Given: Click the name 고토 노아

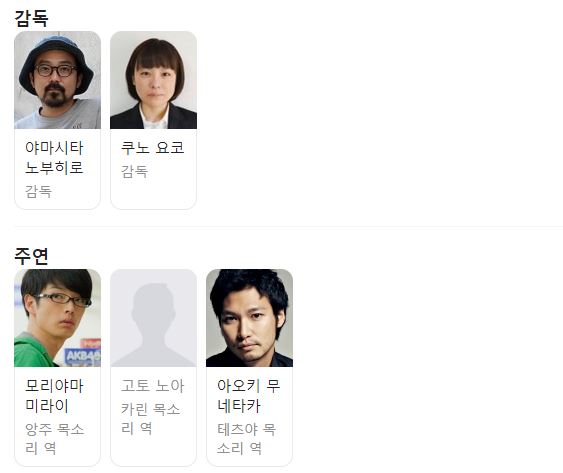Looking at the screenshot, I should [x=153, y=386].
